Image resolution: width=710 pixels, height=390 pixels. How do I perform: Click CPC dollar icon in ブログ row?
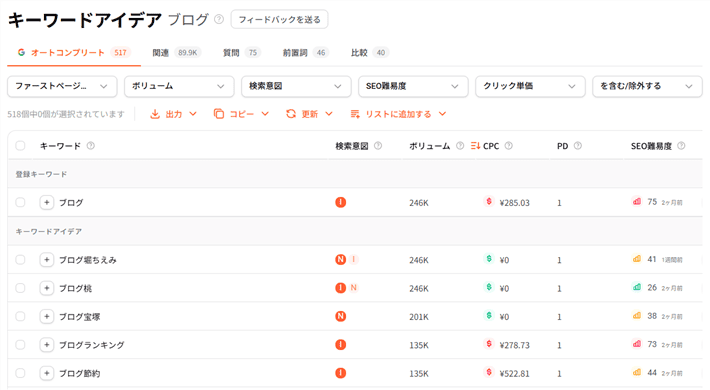pos(489,201)
